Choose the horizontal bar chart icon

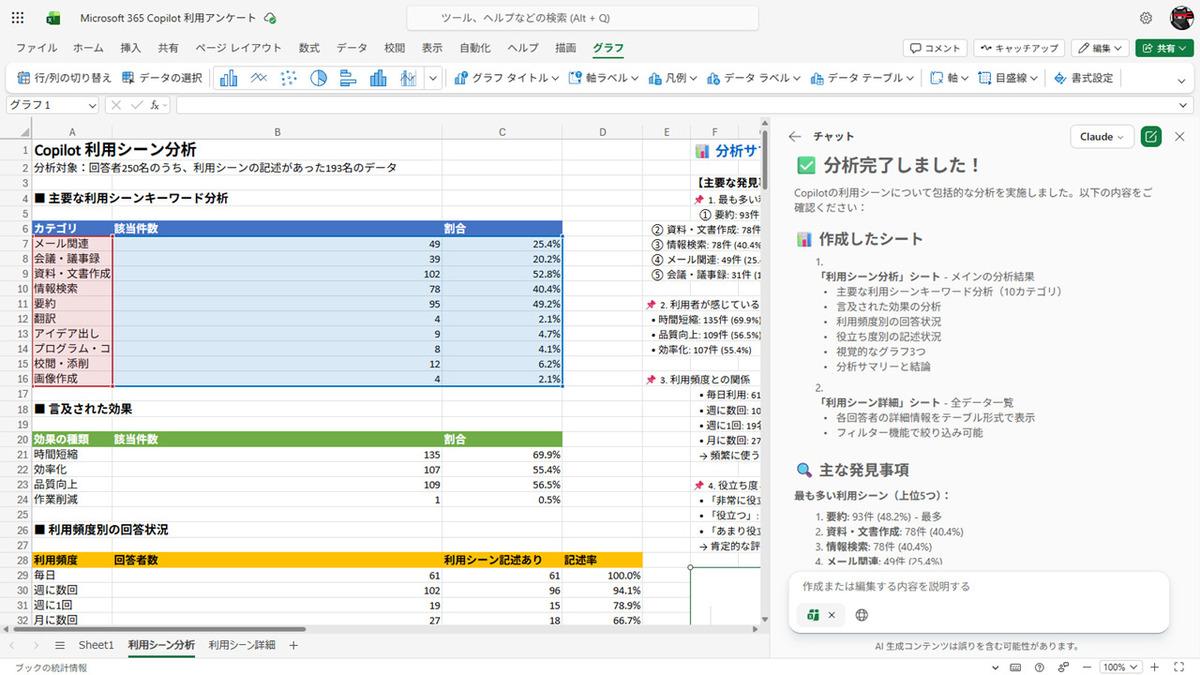[x=348, y=78]
